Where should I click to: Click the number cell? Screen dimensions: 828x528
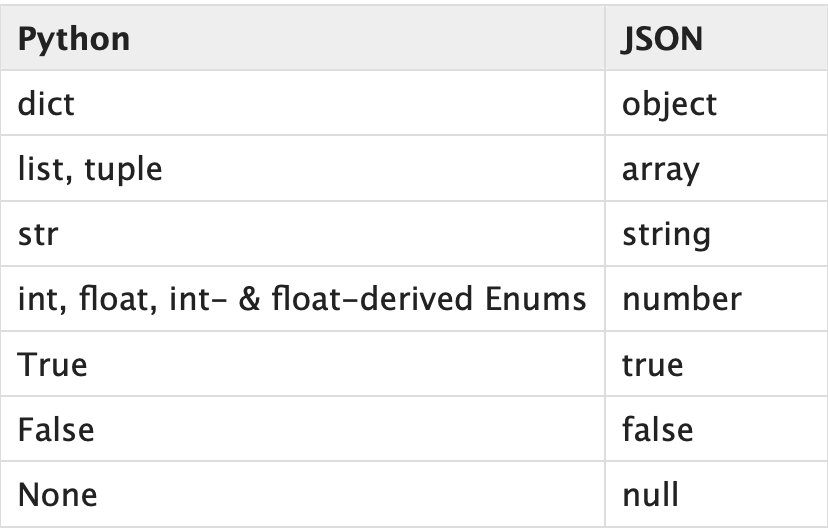pyautogui.click(x=717, y=299)
